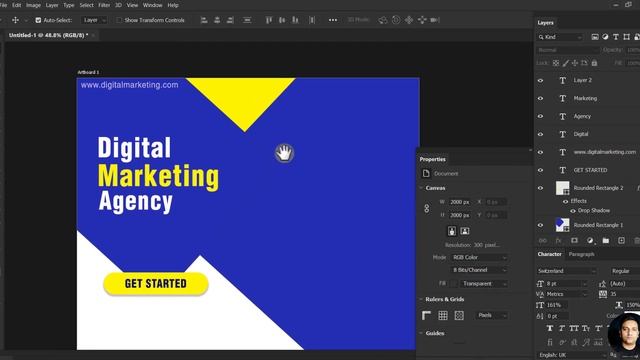The image size is (640, 360).
Task: Open the Window menu
Action: [x=153, y=5]
